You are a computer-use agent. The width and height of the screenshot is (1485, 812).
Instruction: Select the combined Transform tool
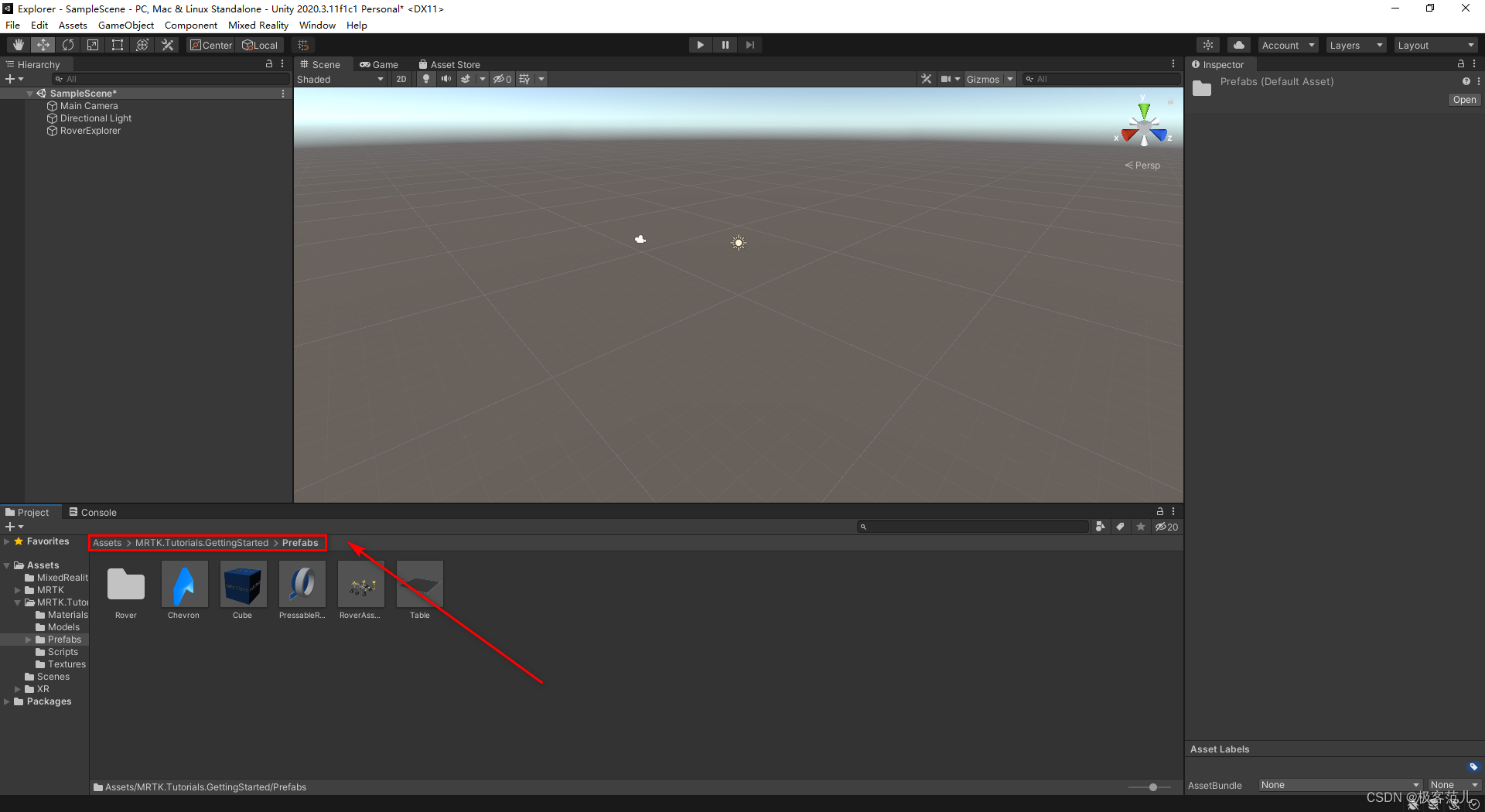pyautogui.click(x=142, y=45)
